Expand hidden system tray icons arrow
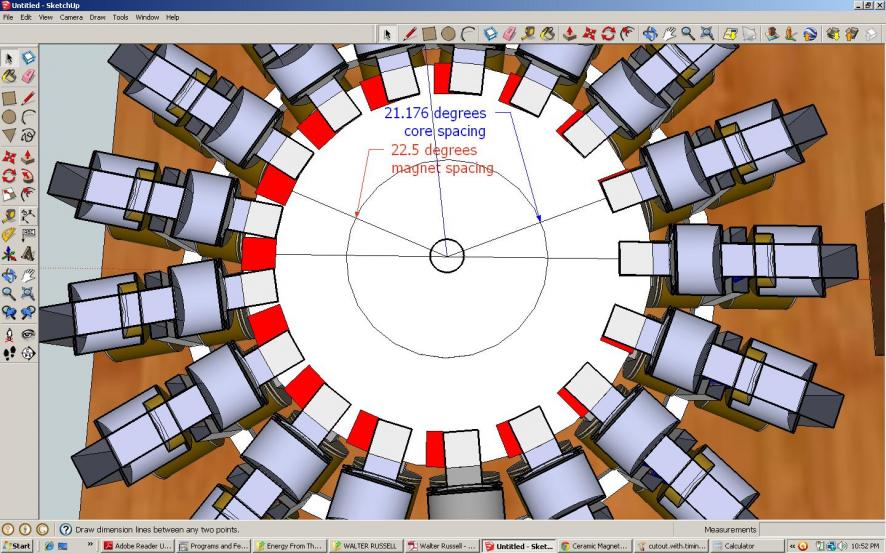The width and height of the screenshot is (886, 554). coord(792,546)
